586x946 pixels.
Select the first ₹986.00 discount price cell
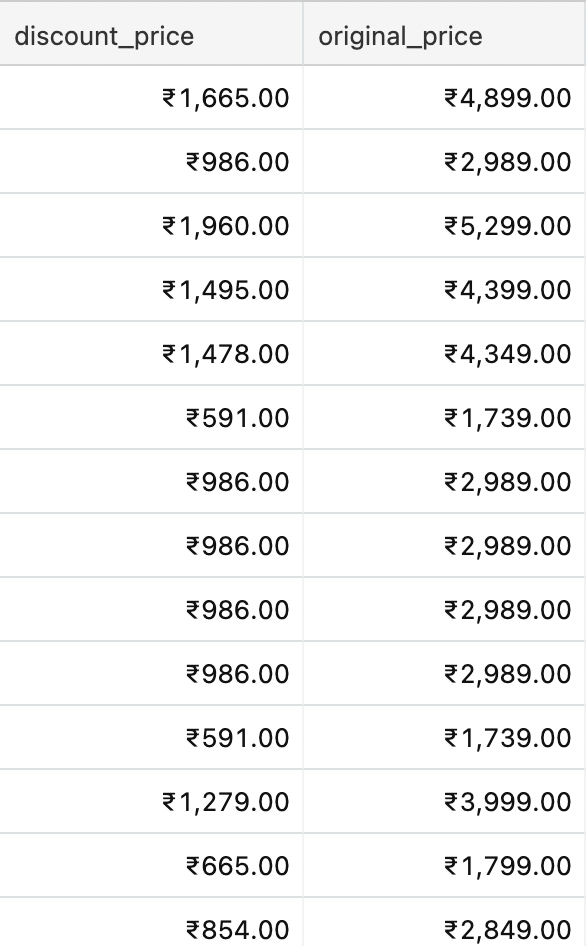click(151, 162)
